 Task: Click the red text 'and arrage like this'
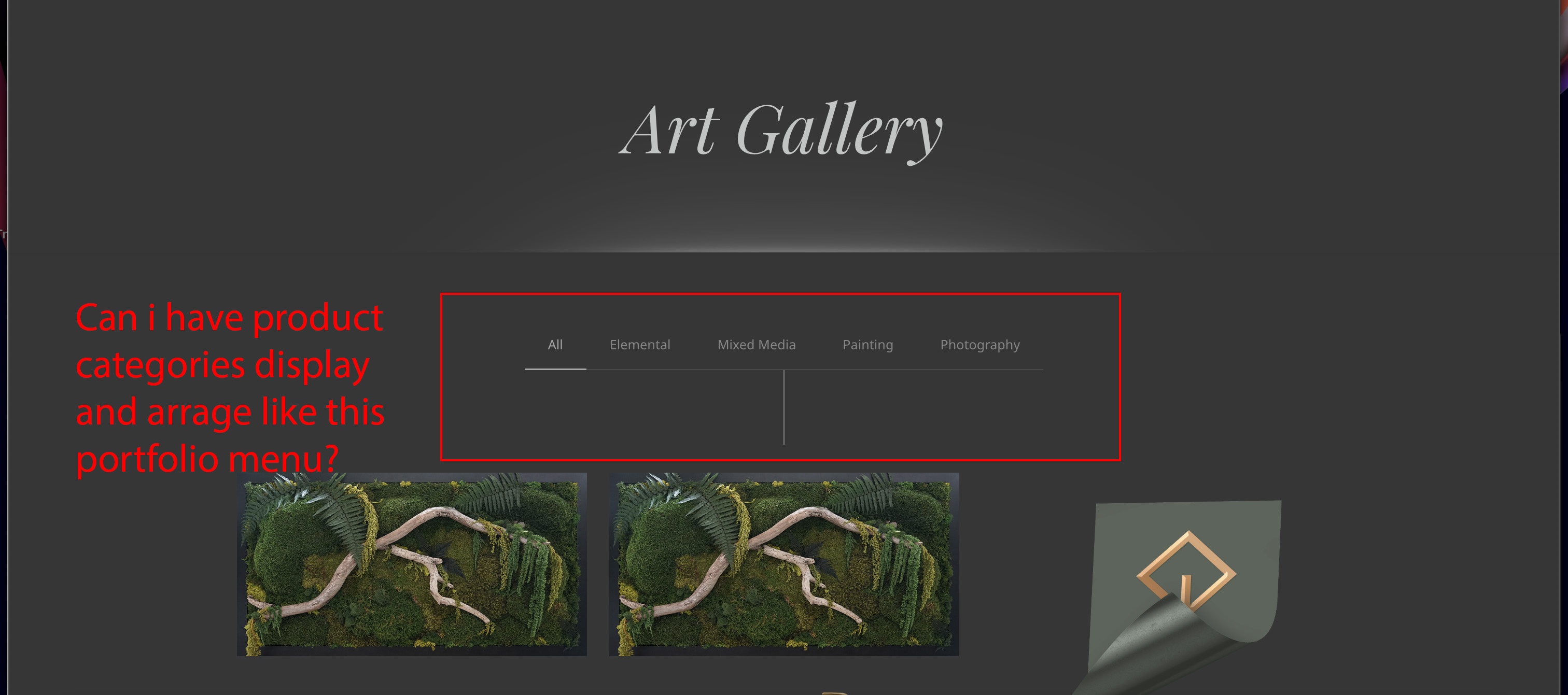coord(230,412)
